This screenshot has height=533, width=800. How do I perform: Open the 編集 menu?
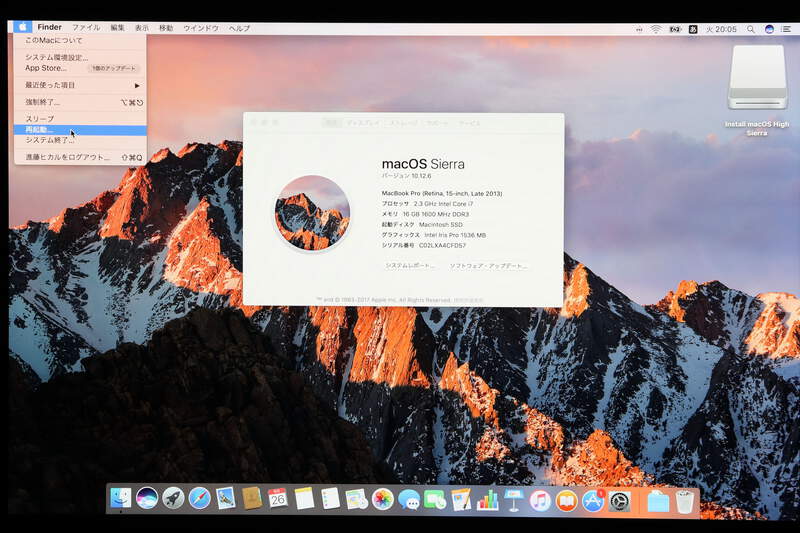(117, 28)
